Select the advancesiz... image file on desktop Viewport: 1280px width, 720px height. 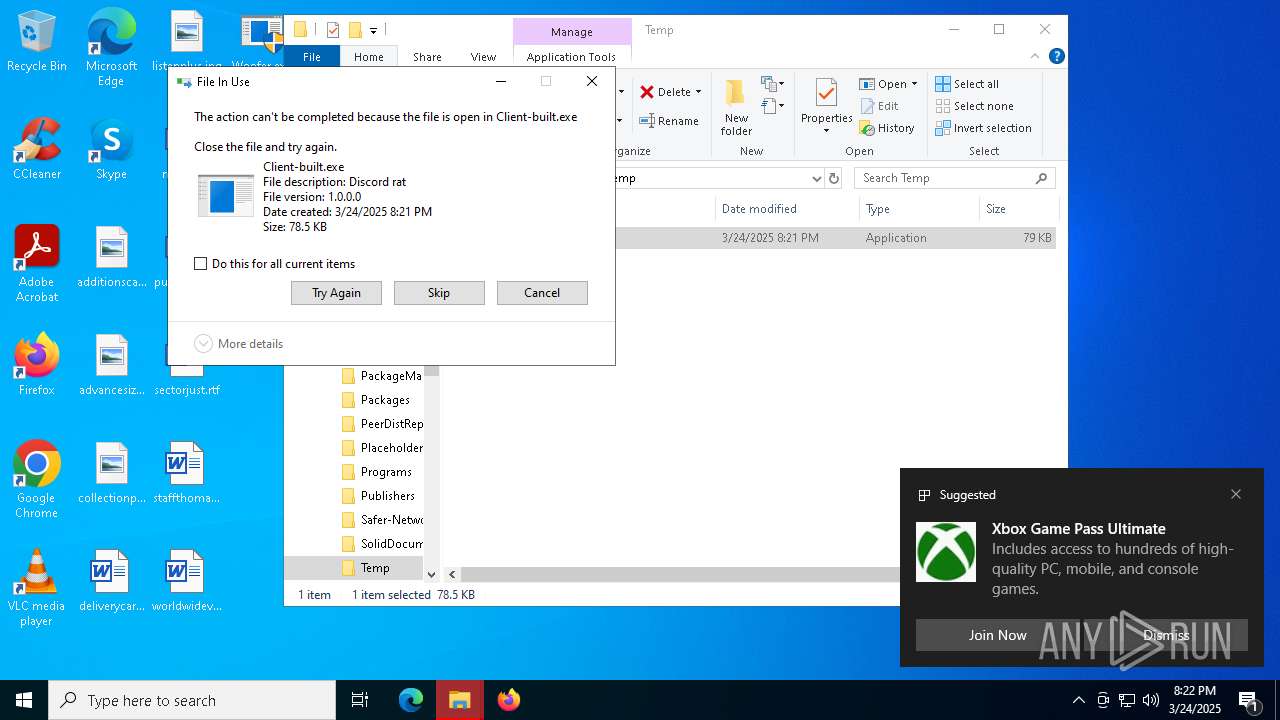click(111, 366)
